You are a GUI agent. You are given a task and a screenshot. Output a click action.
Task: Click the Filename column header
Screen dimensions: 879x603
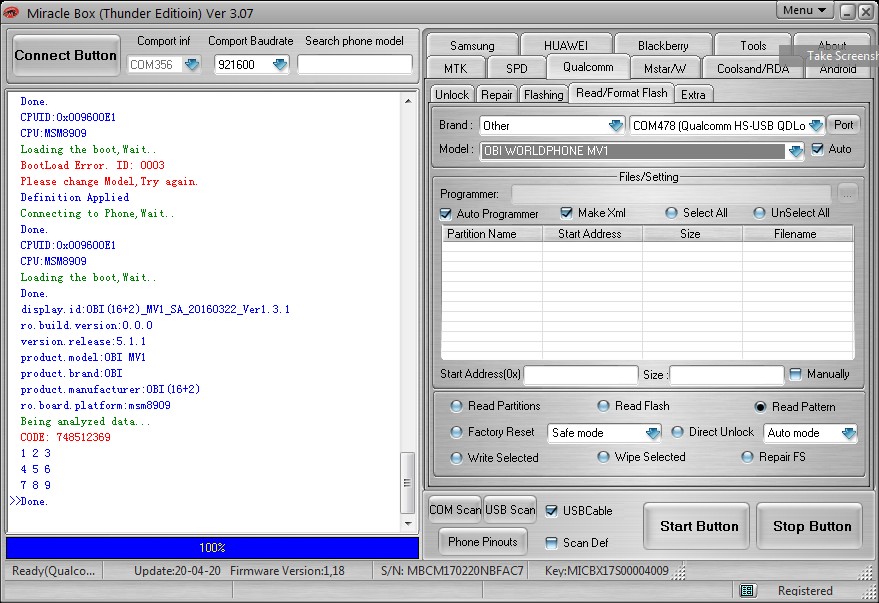tap(798, 234)
